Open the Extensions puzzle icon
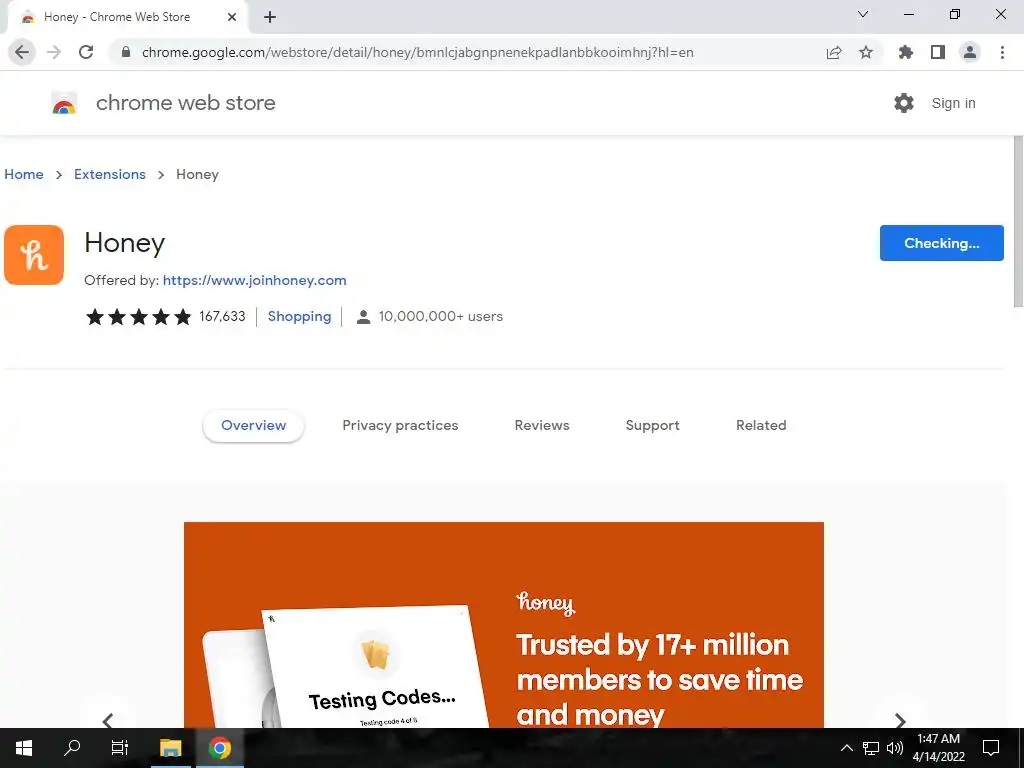Screen dimensions: 1024x768 click(x=906, y=52)
